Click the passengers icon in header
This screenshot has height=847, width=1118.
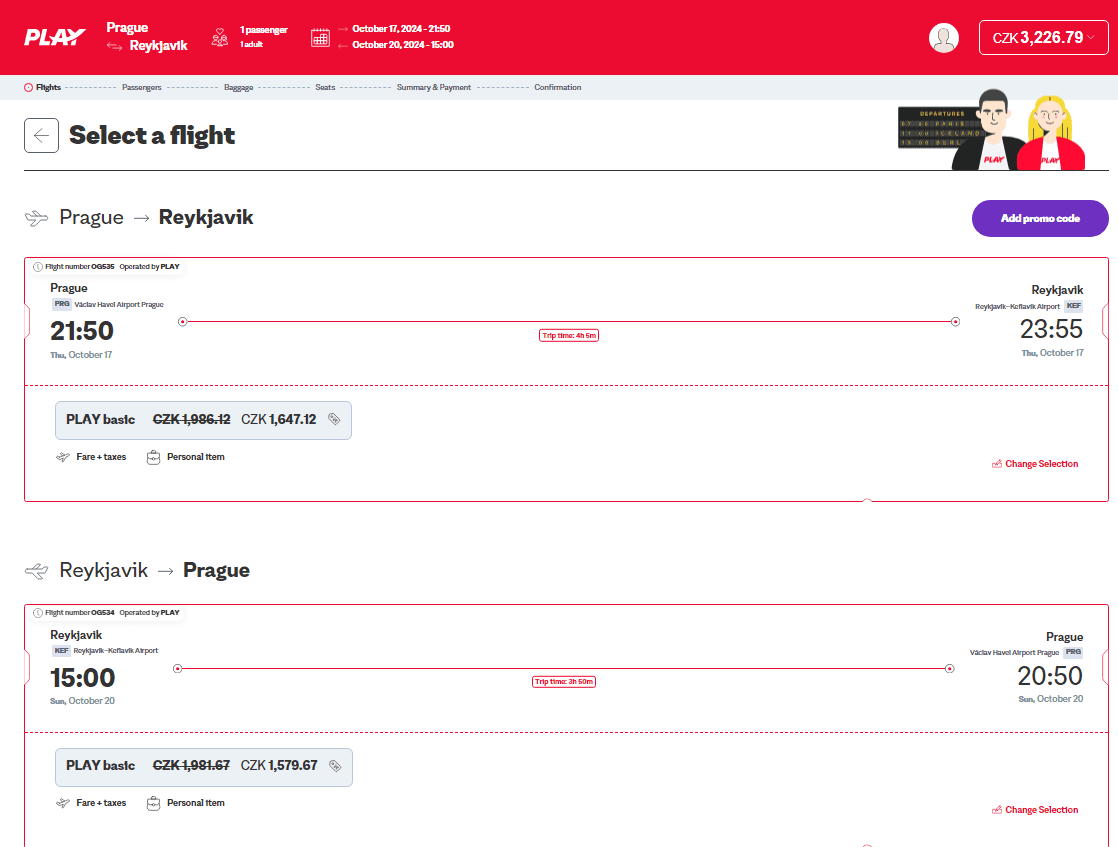(220, 37)
